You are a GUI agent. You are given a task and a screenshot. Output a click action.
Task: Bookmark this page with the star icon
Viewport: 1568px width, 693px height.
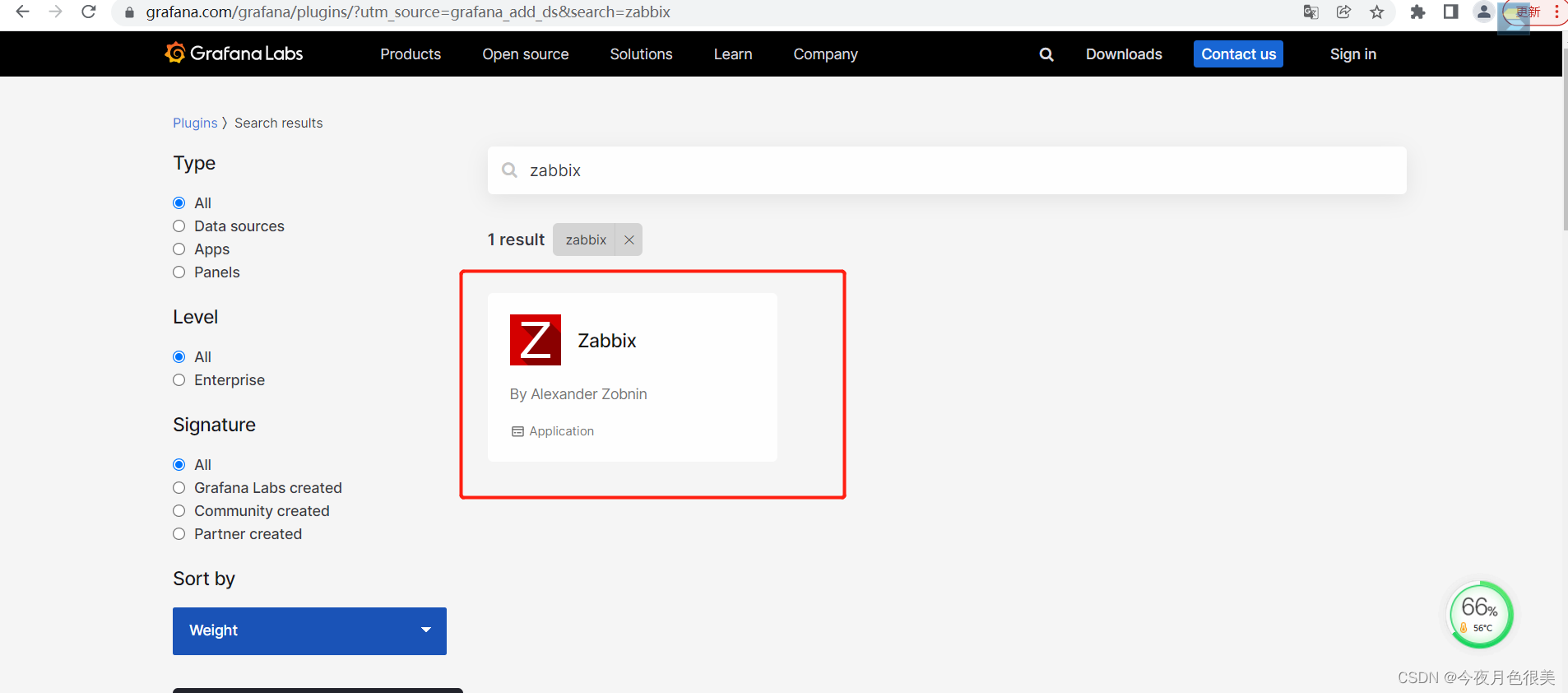[1377, 12]
